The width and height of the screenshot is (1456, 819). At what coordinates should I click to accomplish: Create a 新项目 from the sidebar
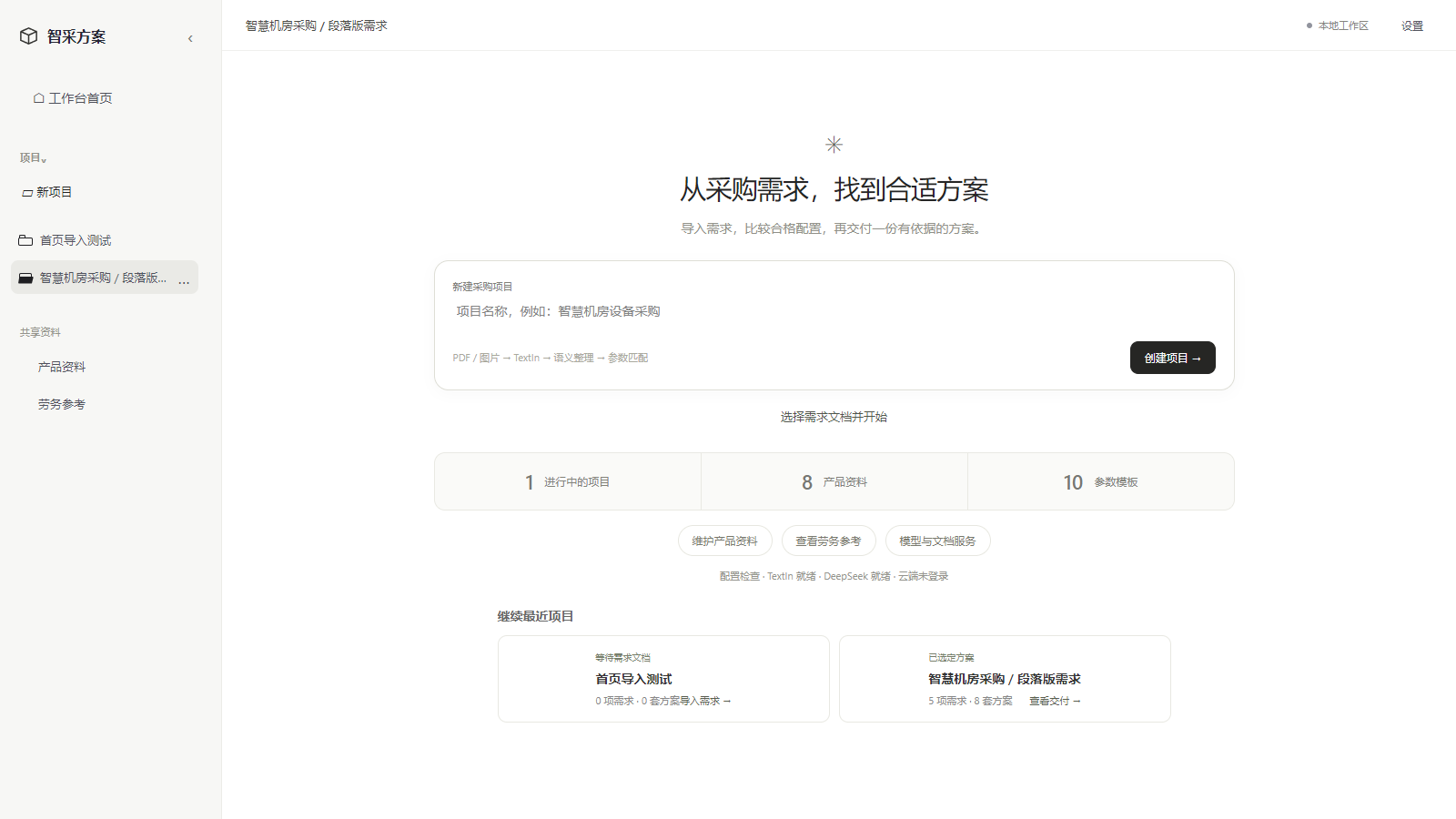(x=47, y=192)
